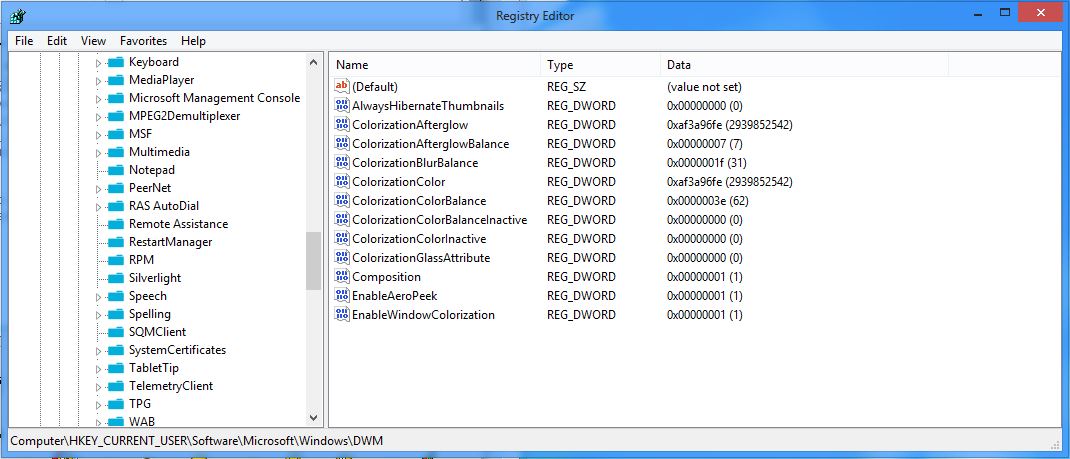Click the EnableWindowColorization DWORD icon
The image size is (1070, 459).
point(342,315)
